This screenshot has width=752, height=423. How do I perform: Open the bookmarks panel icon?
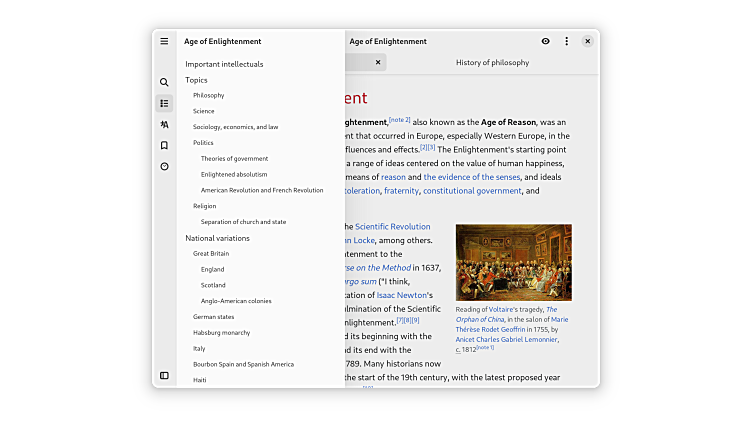point(164,145)
